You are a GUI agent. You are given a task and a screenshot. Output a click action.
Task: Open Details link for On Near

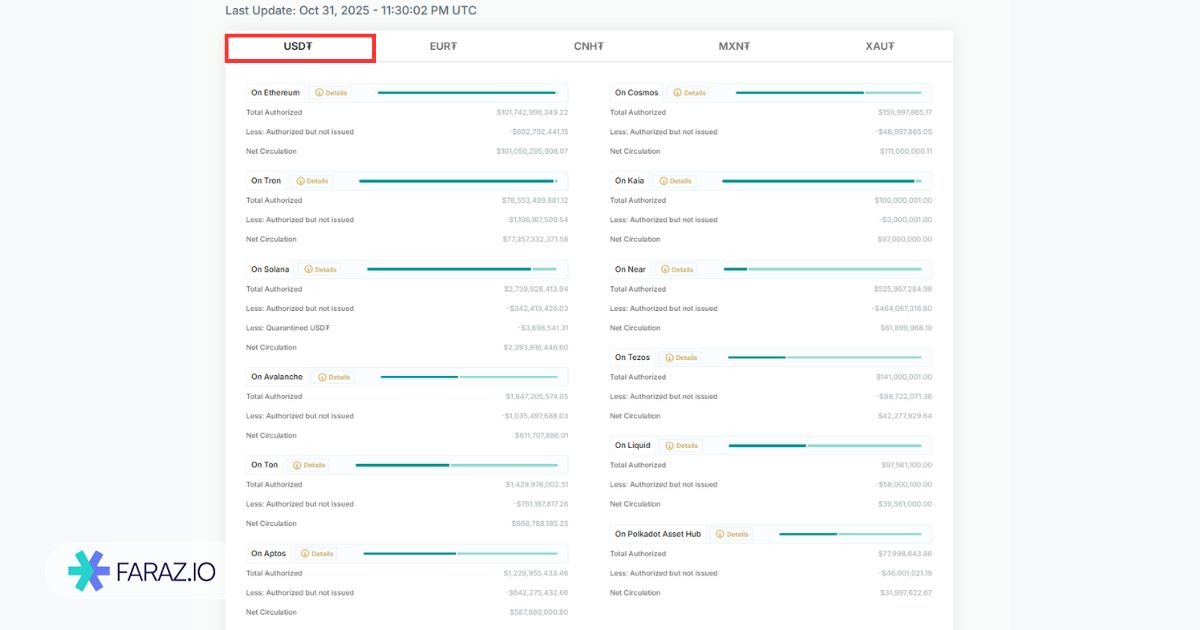676,270
